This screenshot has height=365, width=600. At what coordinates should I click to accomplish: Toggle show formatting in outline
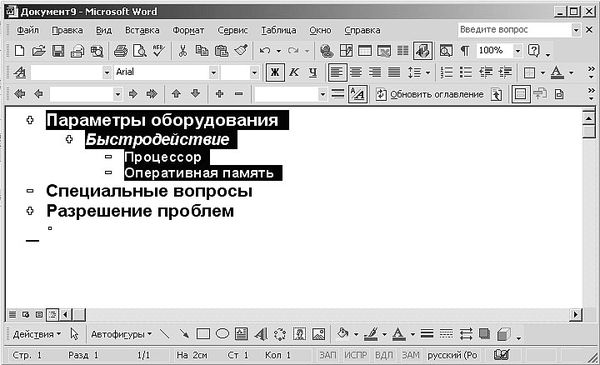pyautogui.click(x=358, y=94)
